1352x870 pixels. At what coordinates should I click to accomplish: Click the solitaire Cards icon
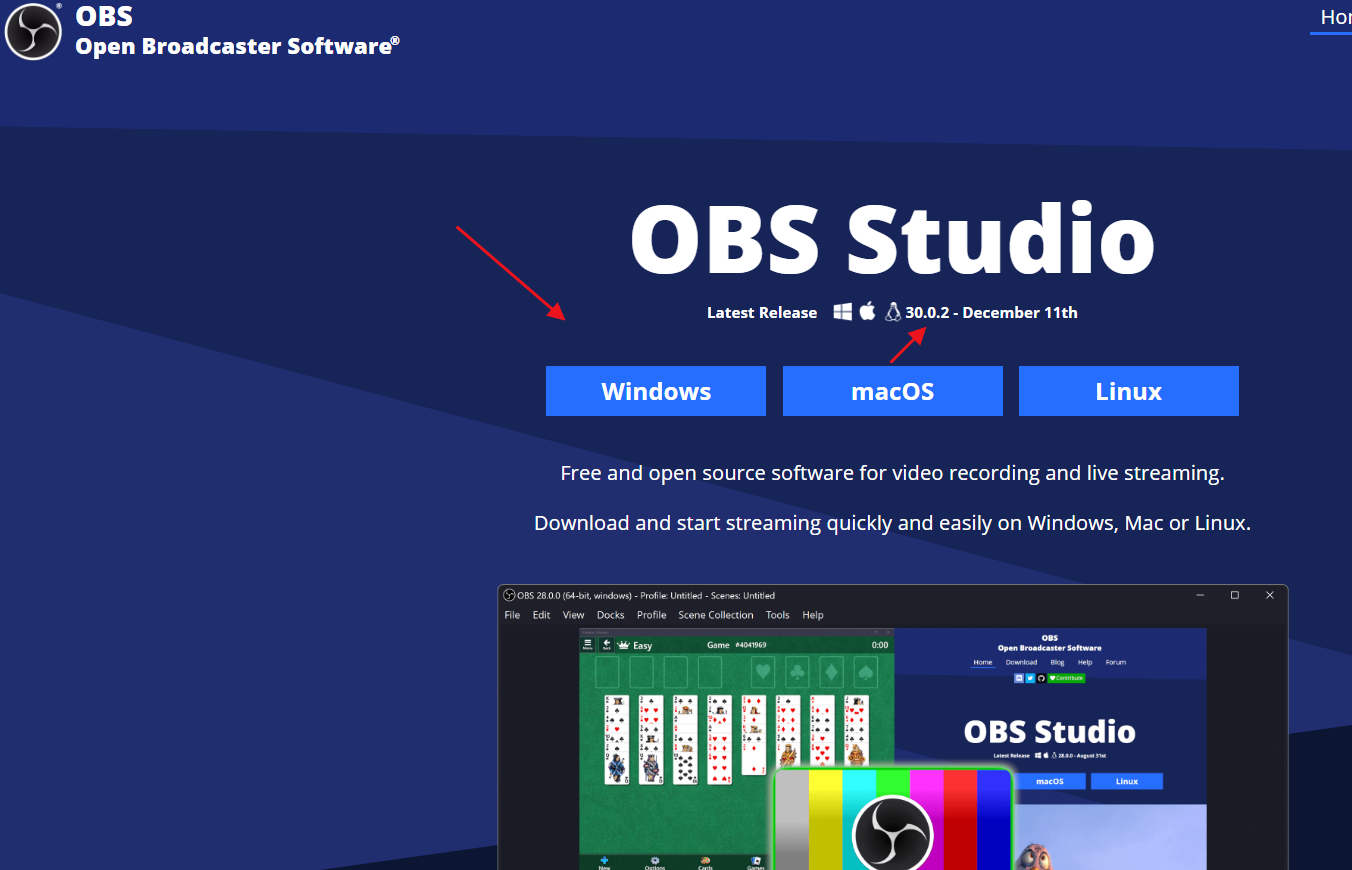click(x=705, y=862)
